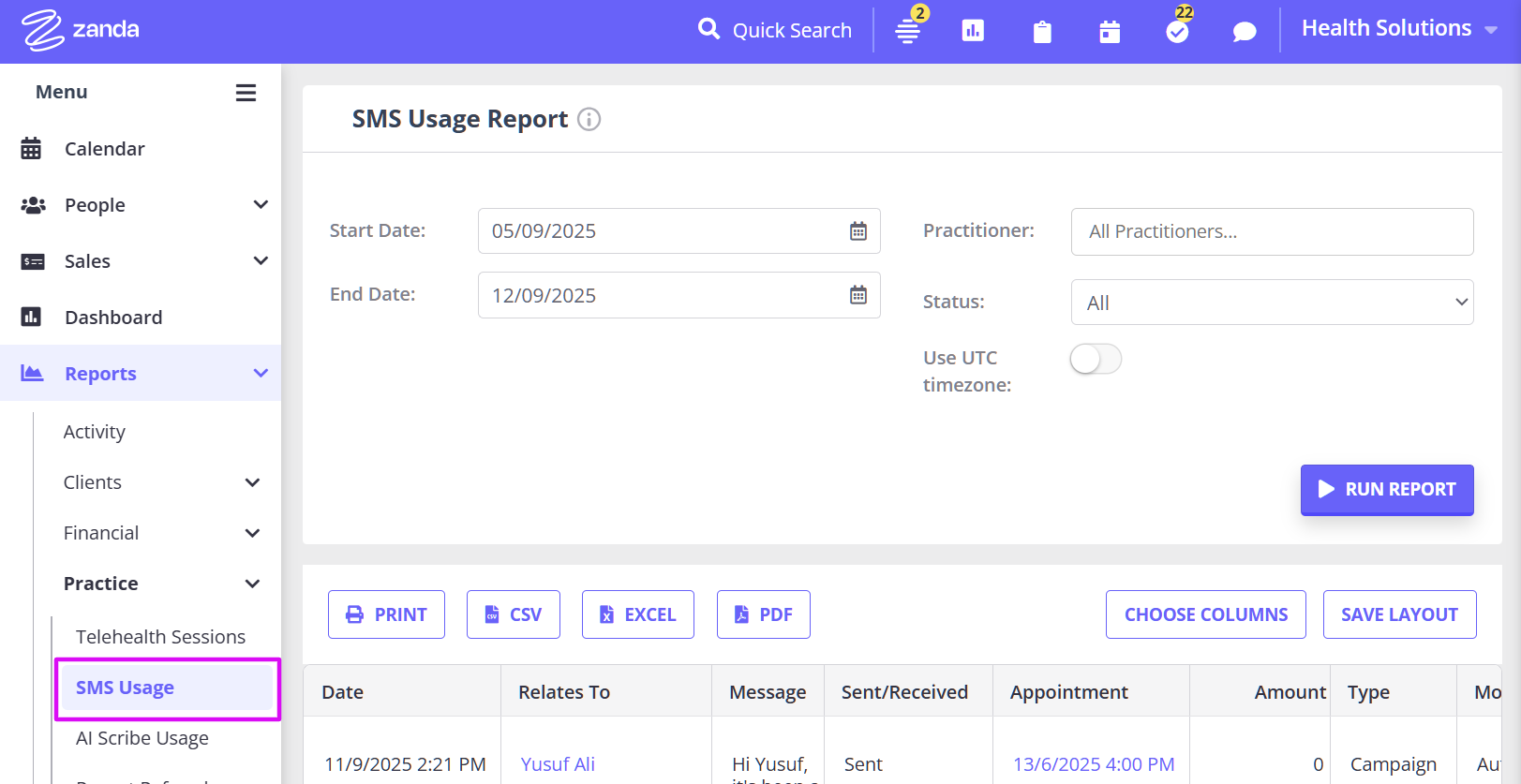Open the Yusuf Ali client link
Viewport: 1521px width, 784px height.
pos(558,764)
